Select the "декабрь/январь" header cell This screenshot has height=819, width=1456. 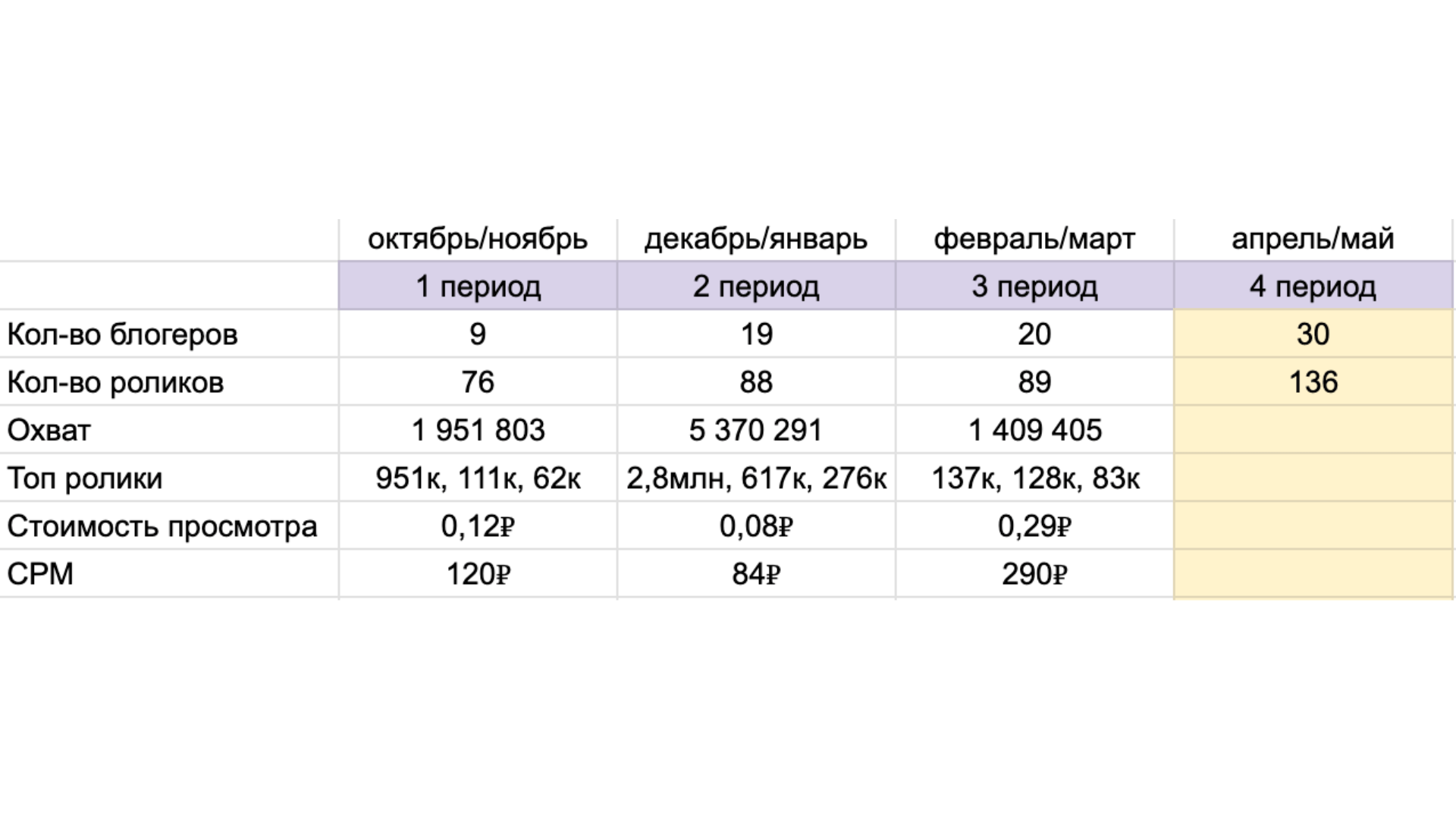tap(756, 240)
